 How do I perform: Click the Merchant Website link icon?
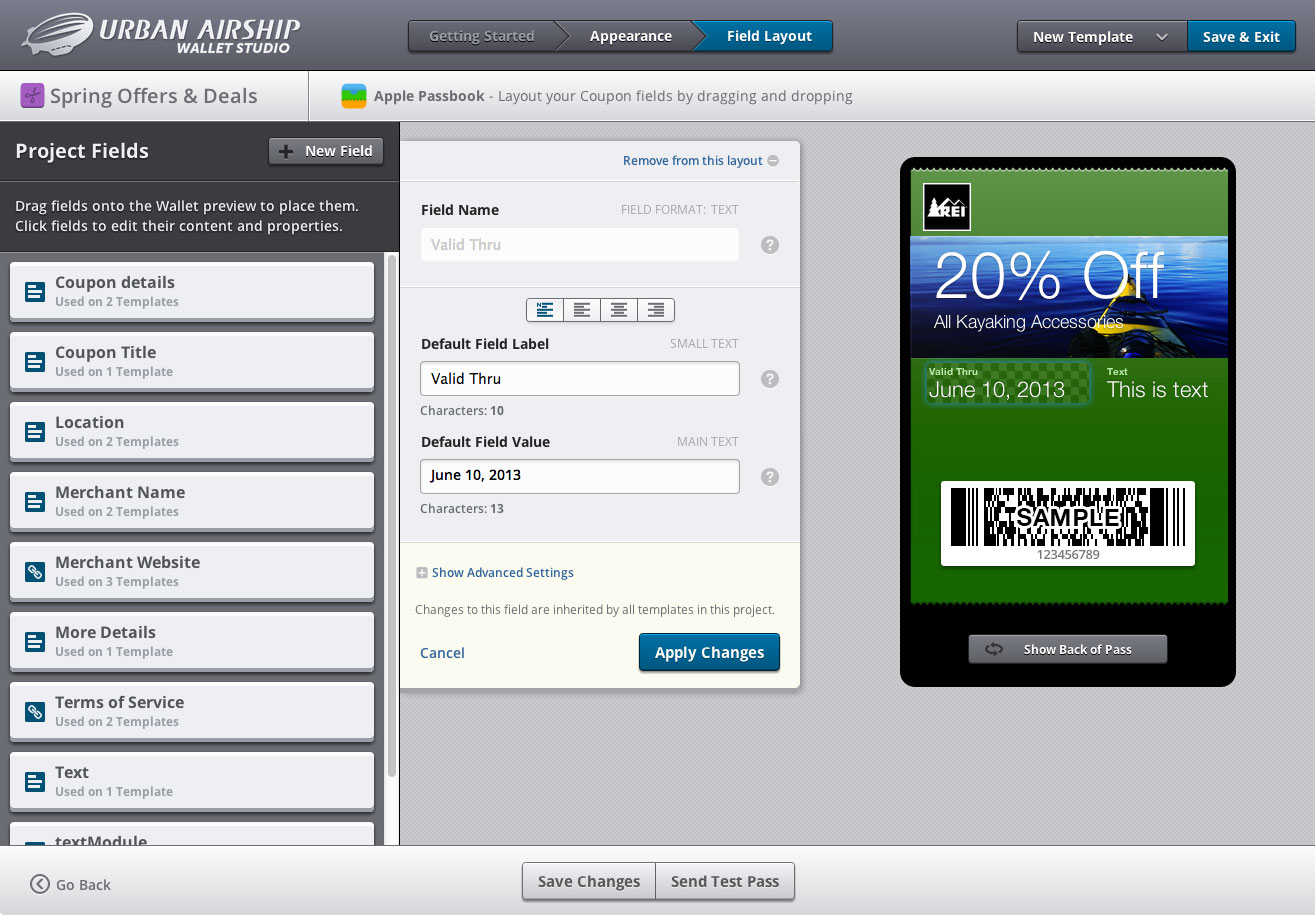(35, 572)
